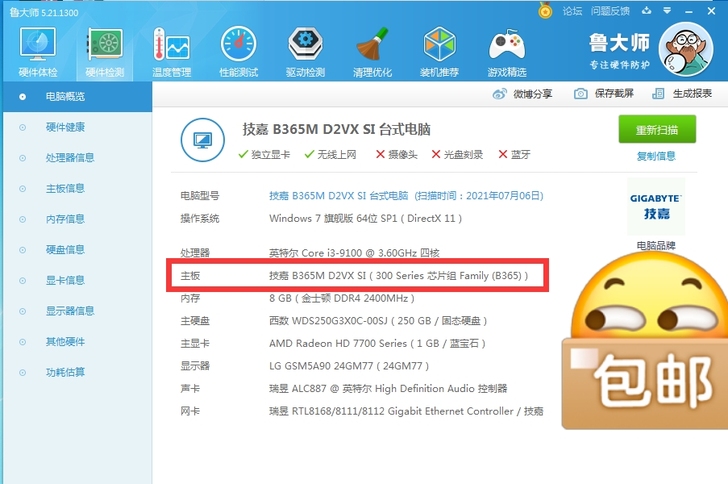Click the 技嘉 B365M D2VX SI 台式电脑 heading
The height and width of the screenshot is (484, 728).
[x=337, y=129]
